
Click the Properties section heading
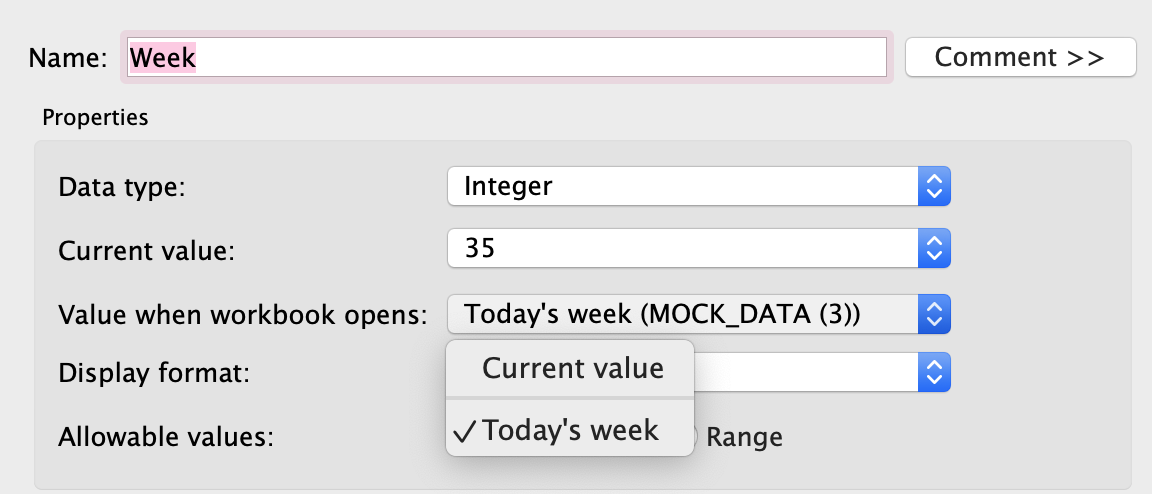[x=95, y=118]
